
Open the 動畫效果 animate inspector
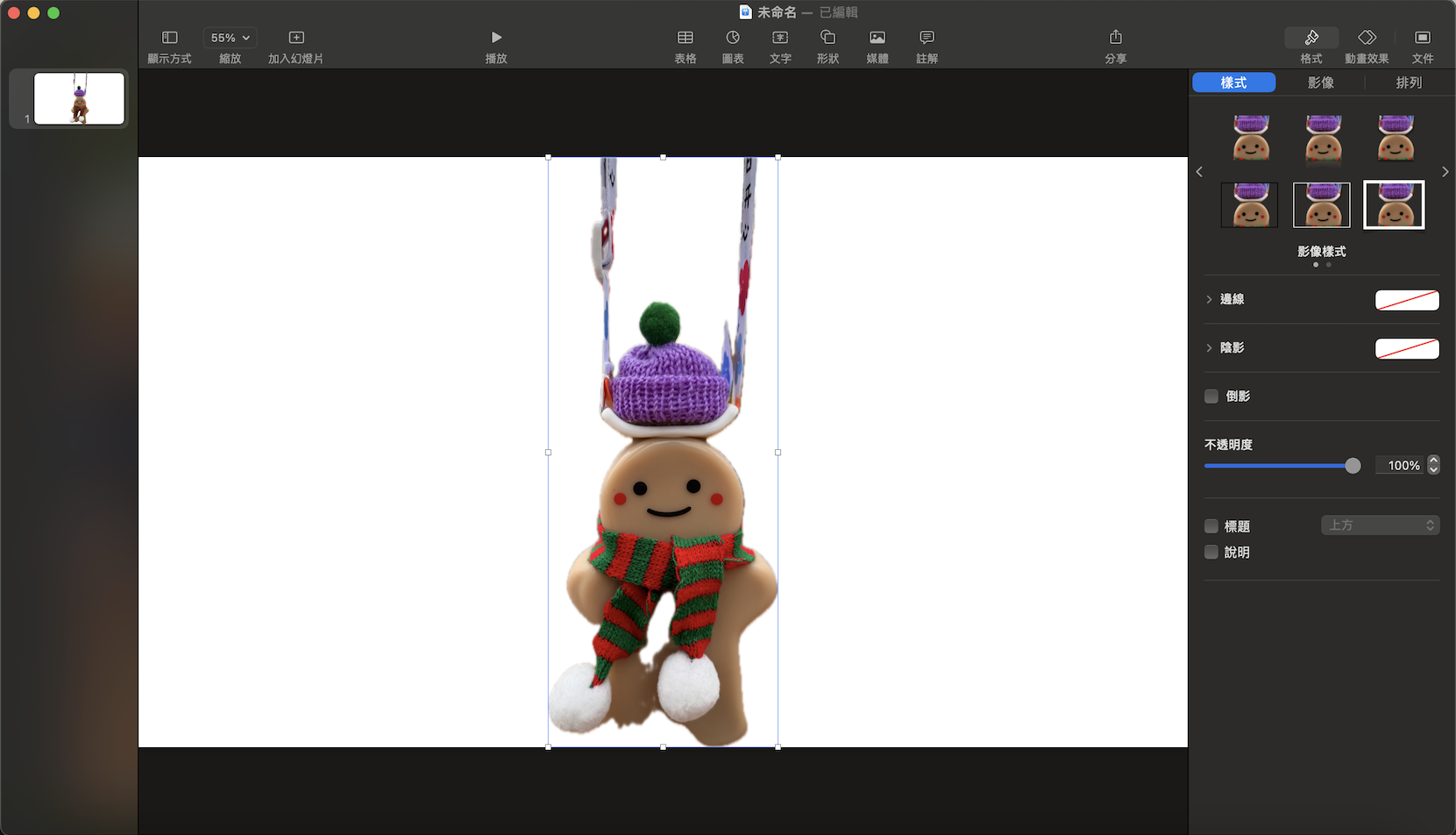point(1367,38)
